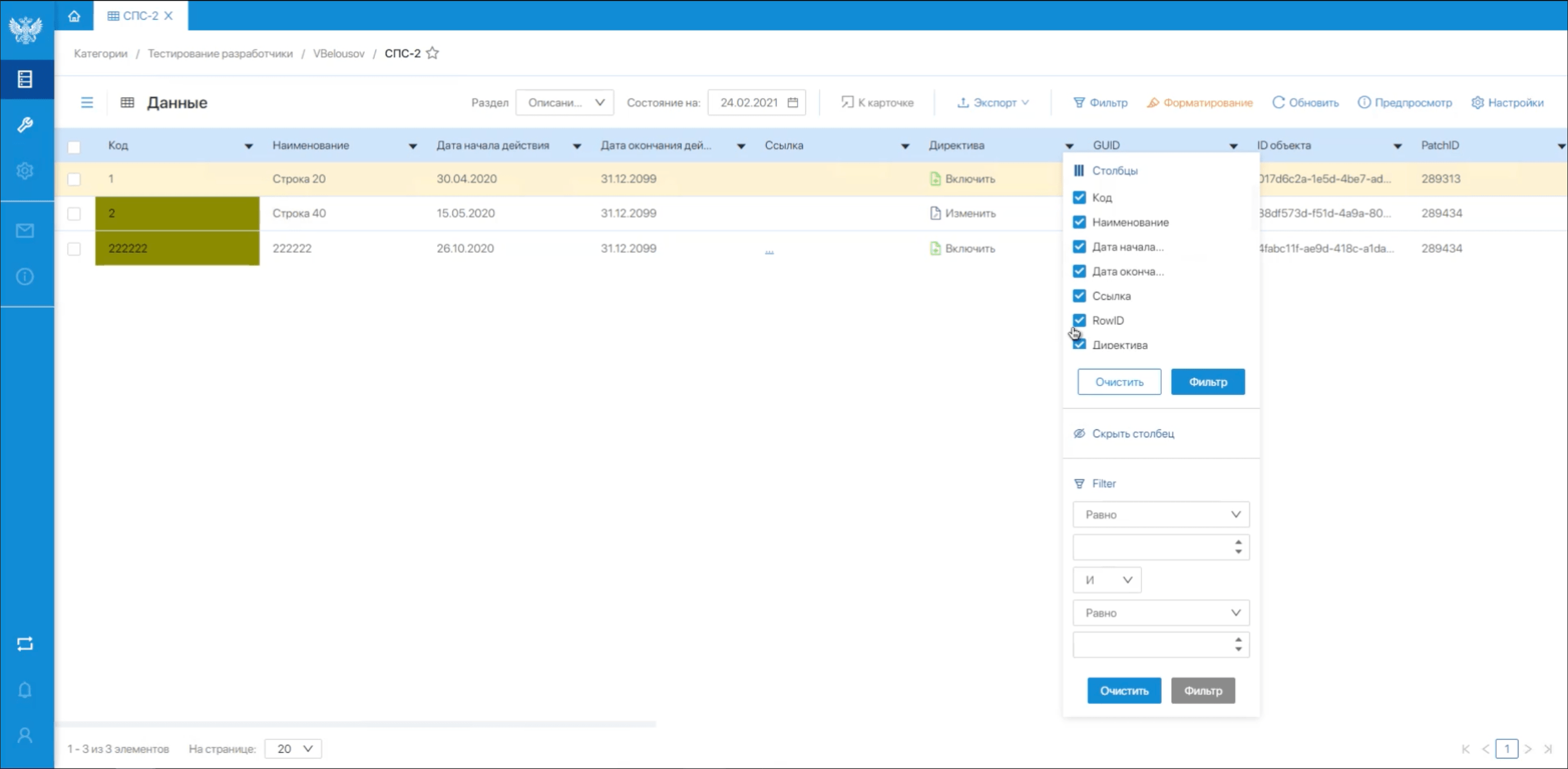
Task: Click the envelope mail sidebar icon
Action: (25, 231)
